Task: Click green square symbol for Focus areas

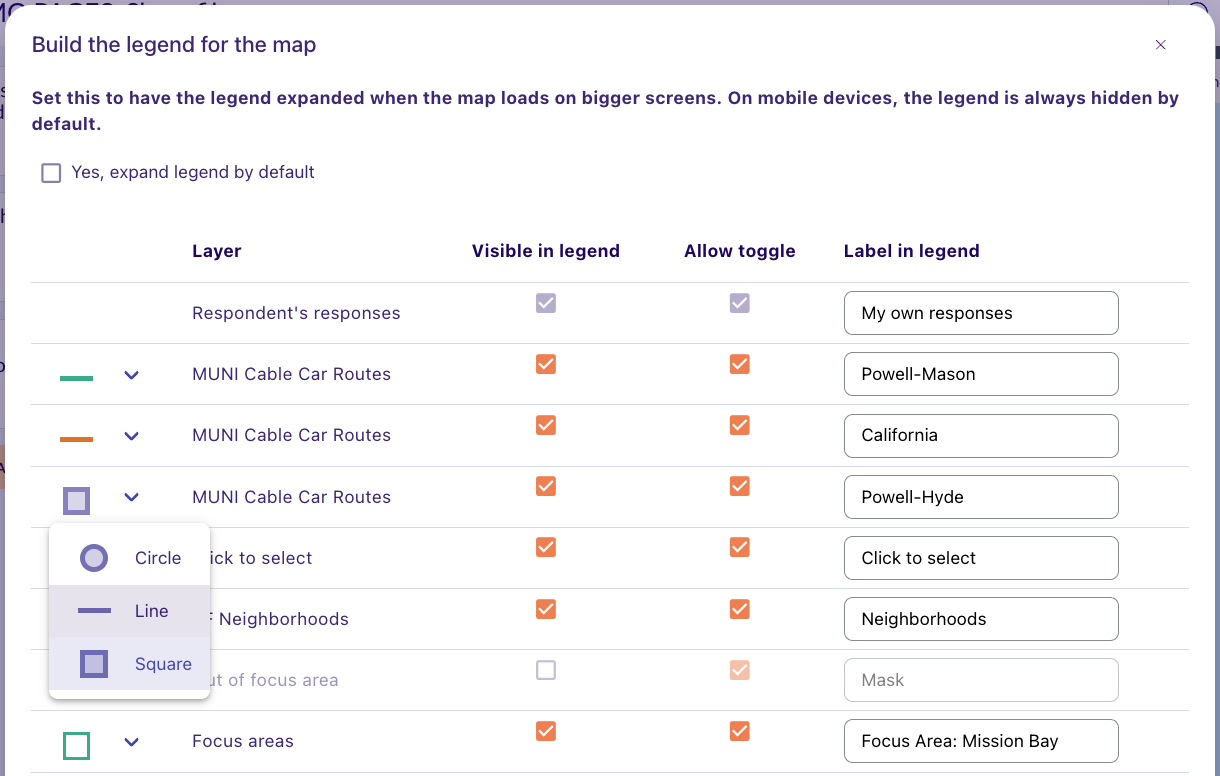Action: coord(76,745)
